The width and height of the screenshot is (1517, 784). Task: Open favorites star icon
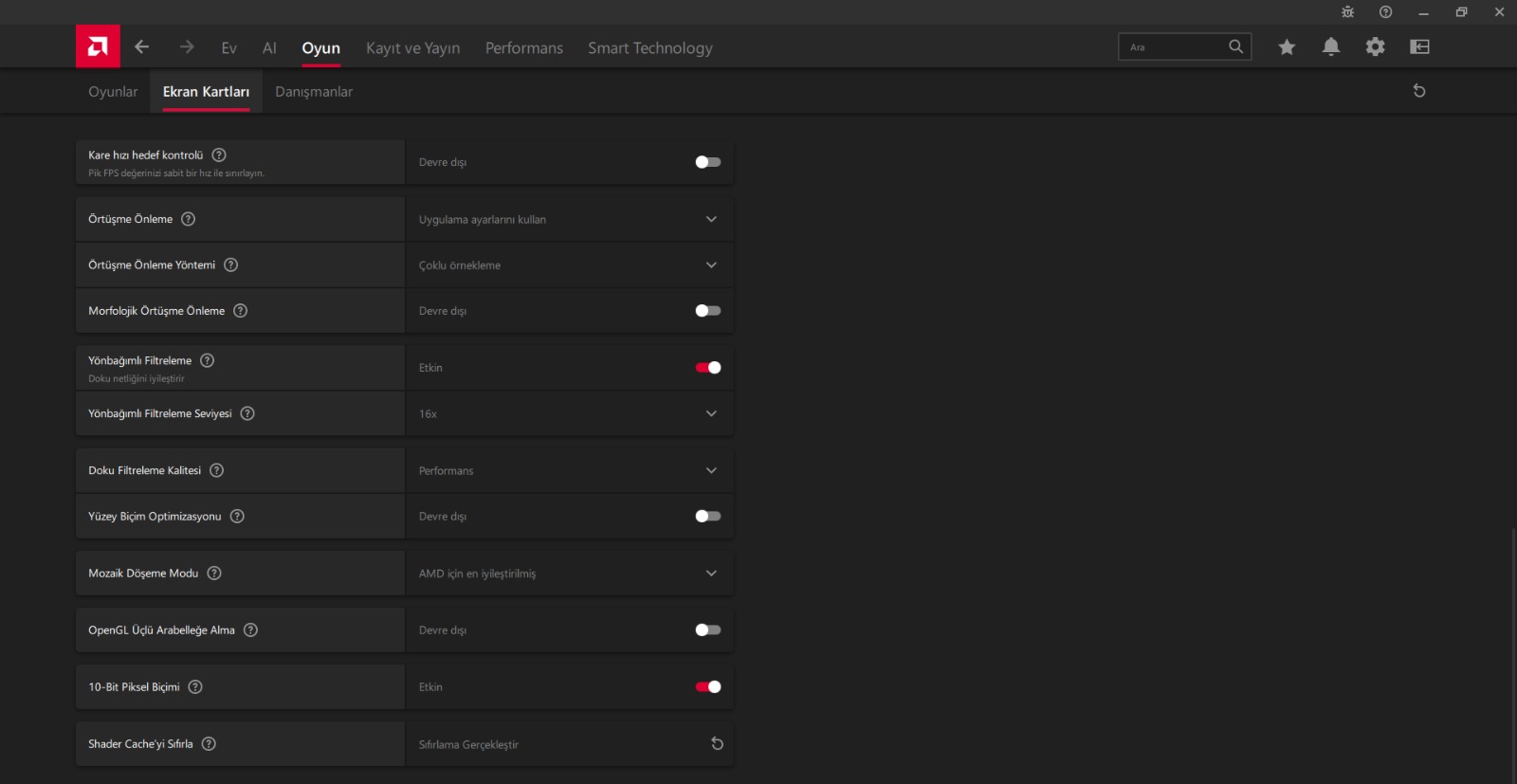point(1287,47)
